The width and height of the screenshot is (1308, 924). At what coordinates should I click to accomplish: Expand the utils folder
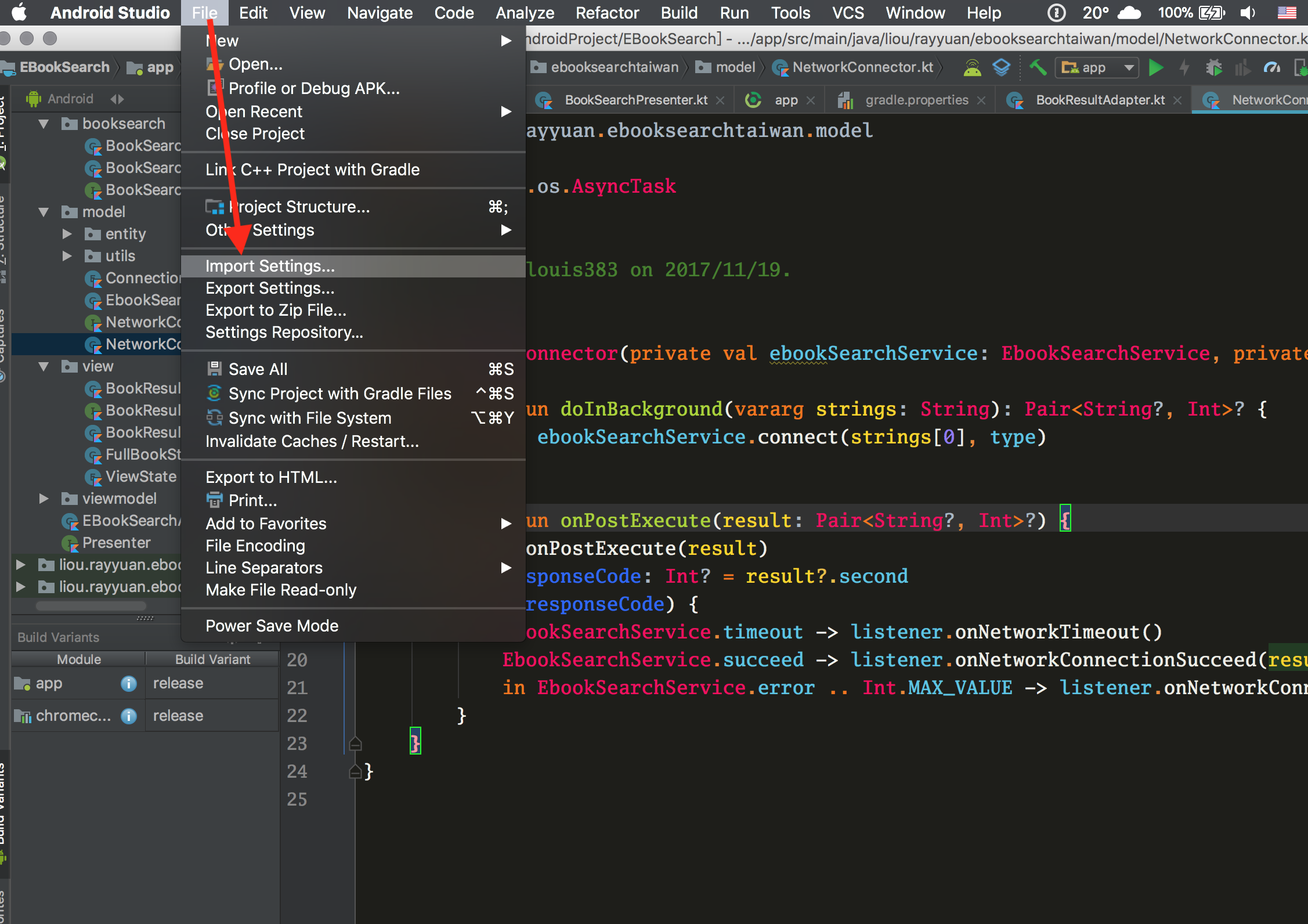point(67,256)
